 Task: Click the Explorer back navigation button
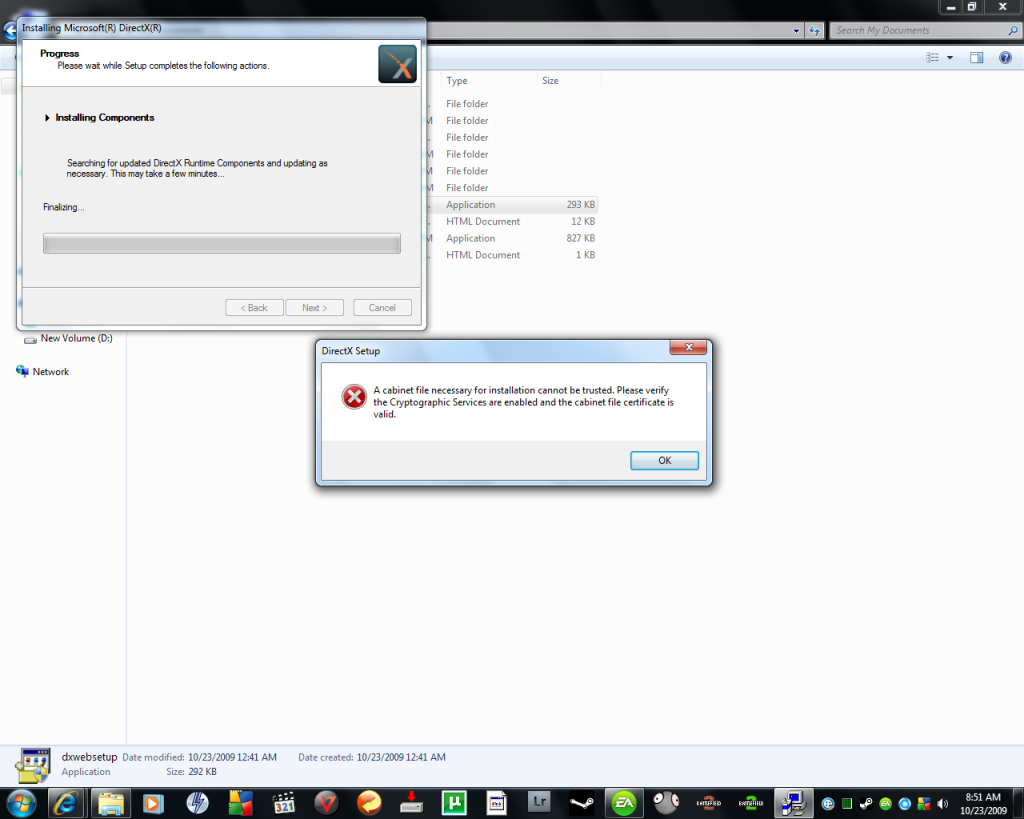click(10, 31)
